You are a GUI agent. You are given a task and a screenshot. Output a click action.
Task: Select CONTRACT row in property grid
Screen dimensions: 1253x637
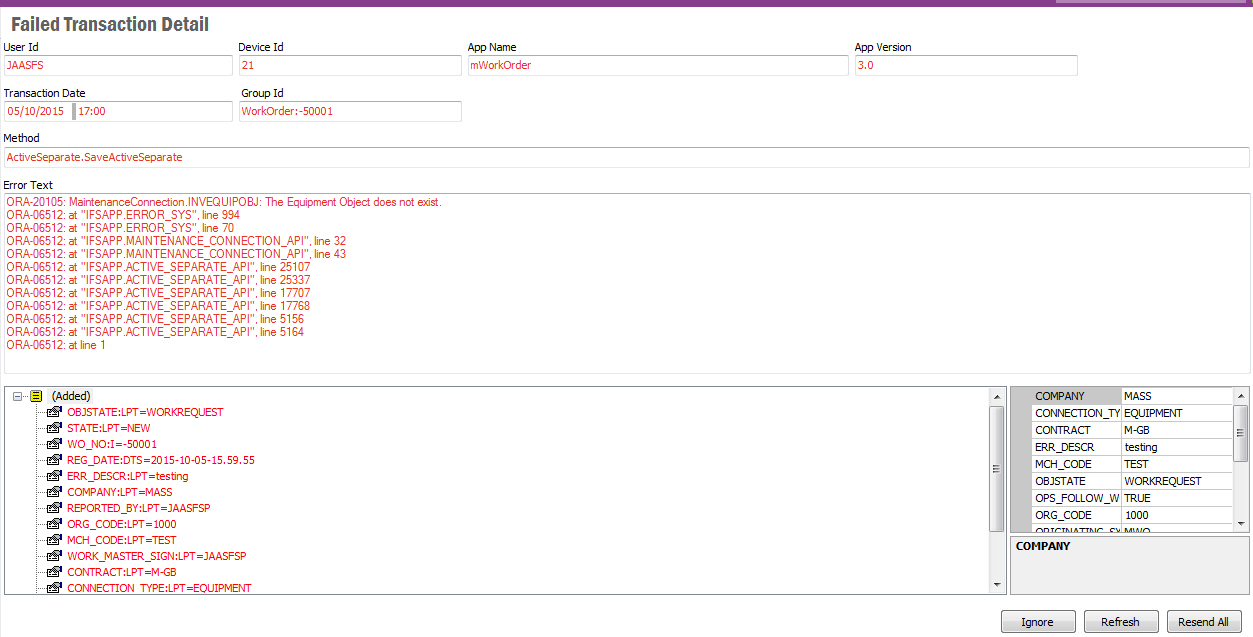coord(1076,430)
